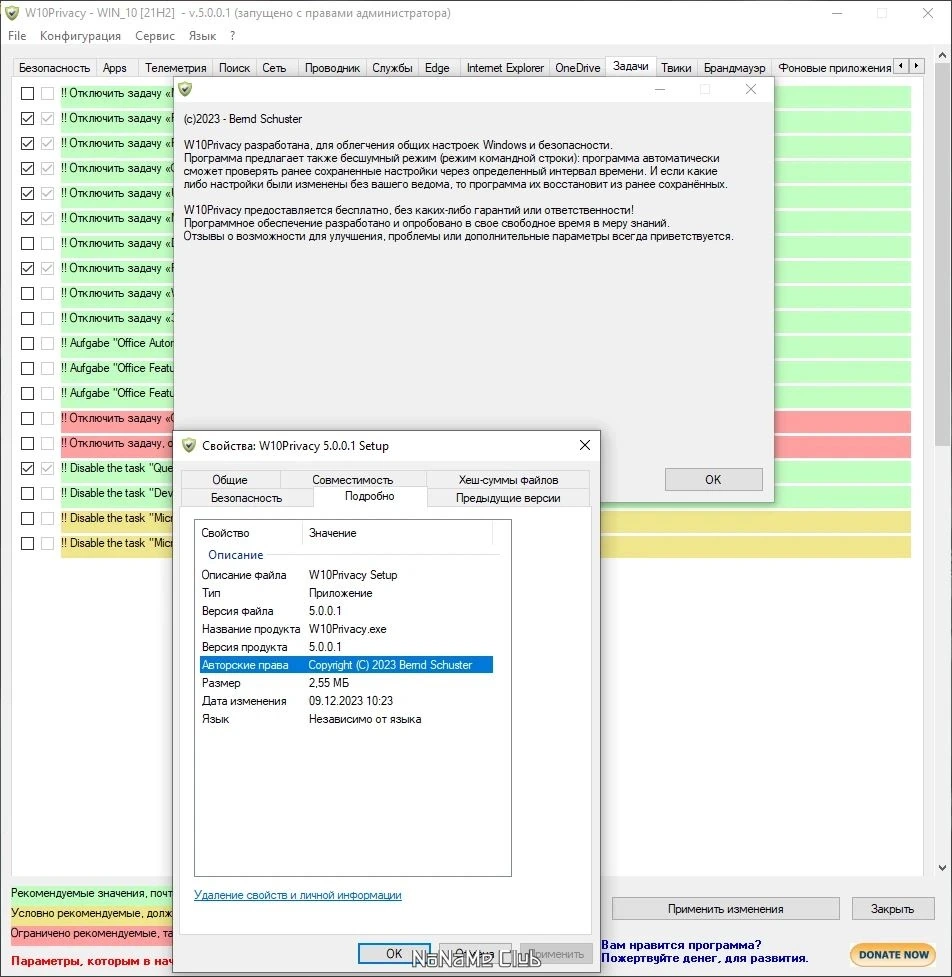952x977 pixels.
Task: Toggle the first Отключить задачу checkbox
Action: (x=27, y=93)
